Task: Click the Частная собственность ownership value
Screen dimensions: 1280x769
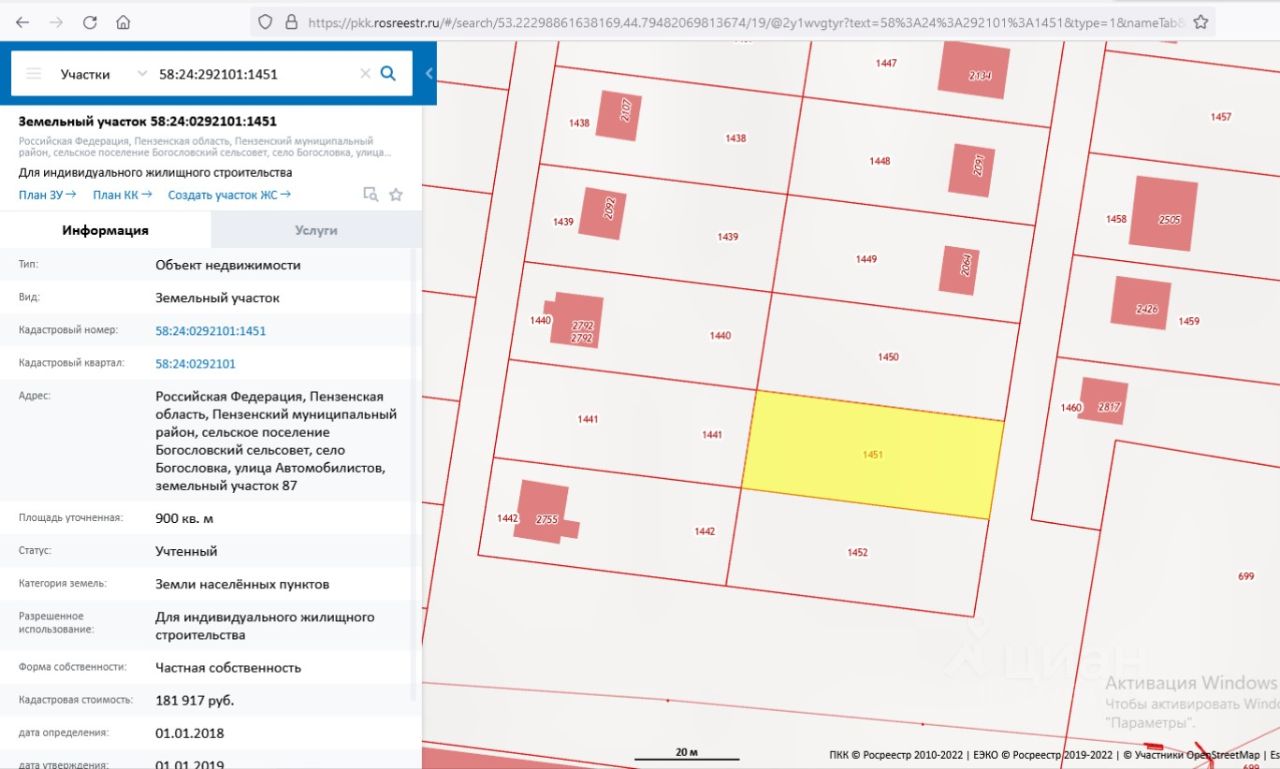Action: pos(228,668)
